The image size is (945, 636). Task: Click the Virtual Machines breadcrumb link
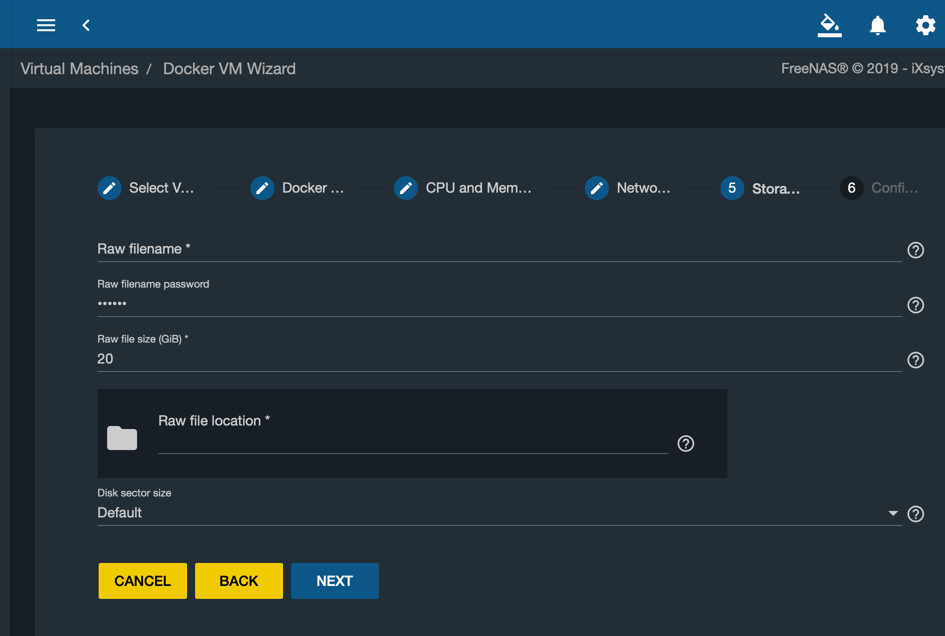pos(80,69)
